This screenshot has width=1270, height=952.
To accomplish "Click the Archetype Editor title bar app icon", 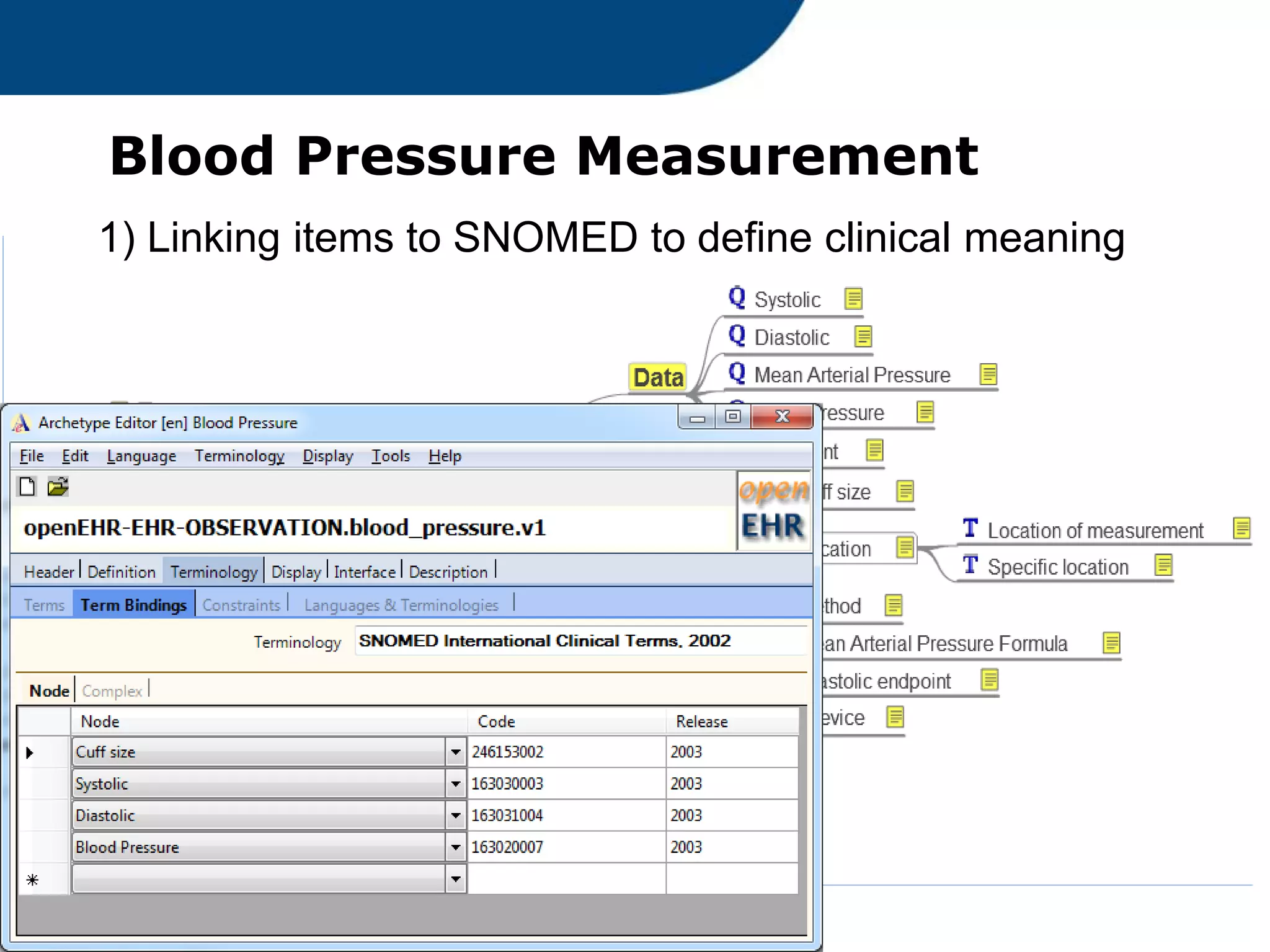I will click(x=21, y=423).
